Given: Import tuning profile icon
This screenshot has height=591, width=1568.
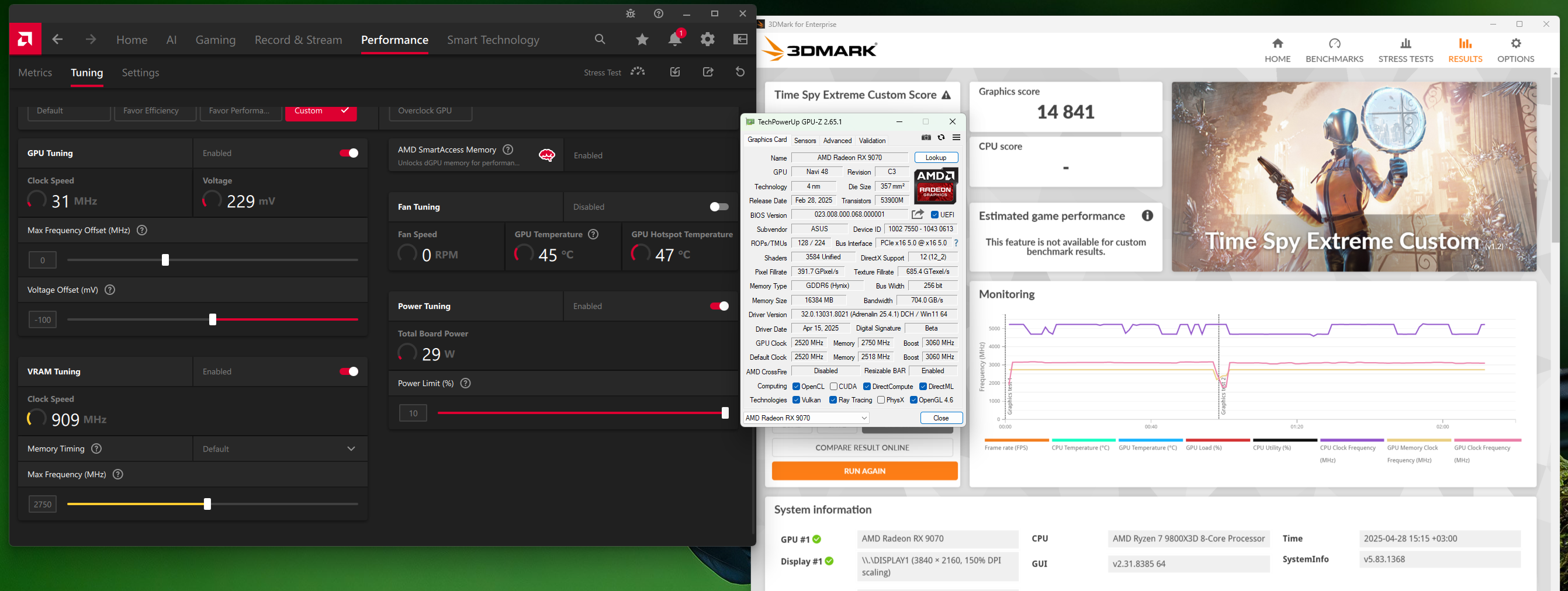Looking at the screenshot, I should (675, 72).
